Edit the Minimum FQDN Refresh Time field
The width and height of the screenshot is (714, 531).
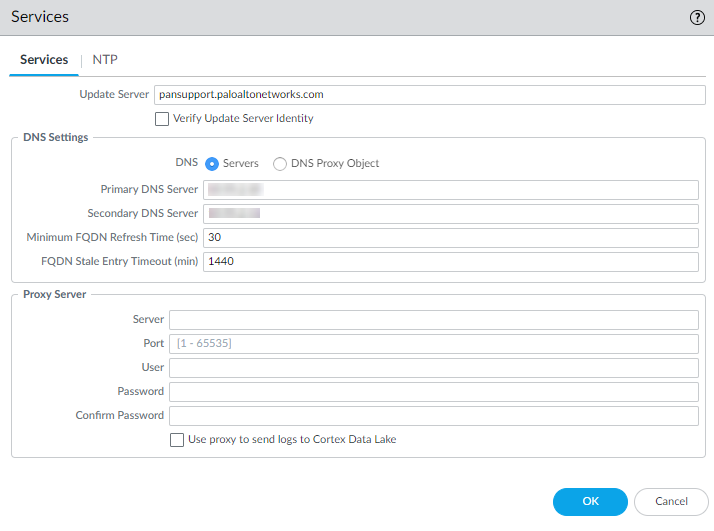pos(450,238)
